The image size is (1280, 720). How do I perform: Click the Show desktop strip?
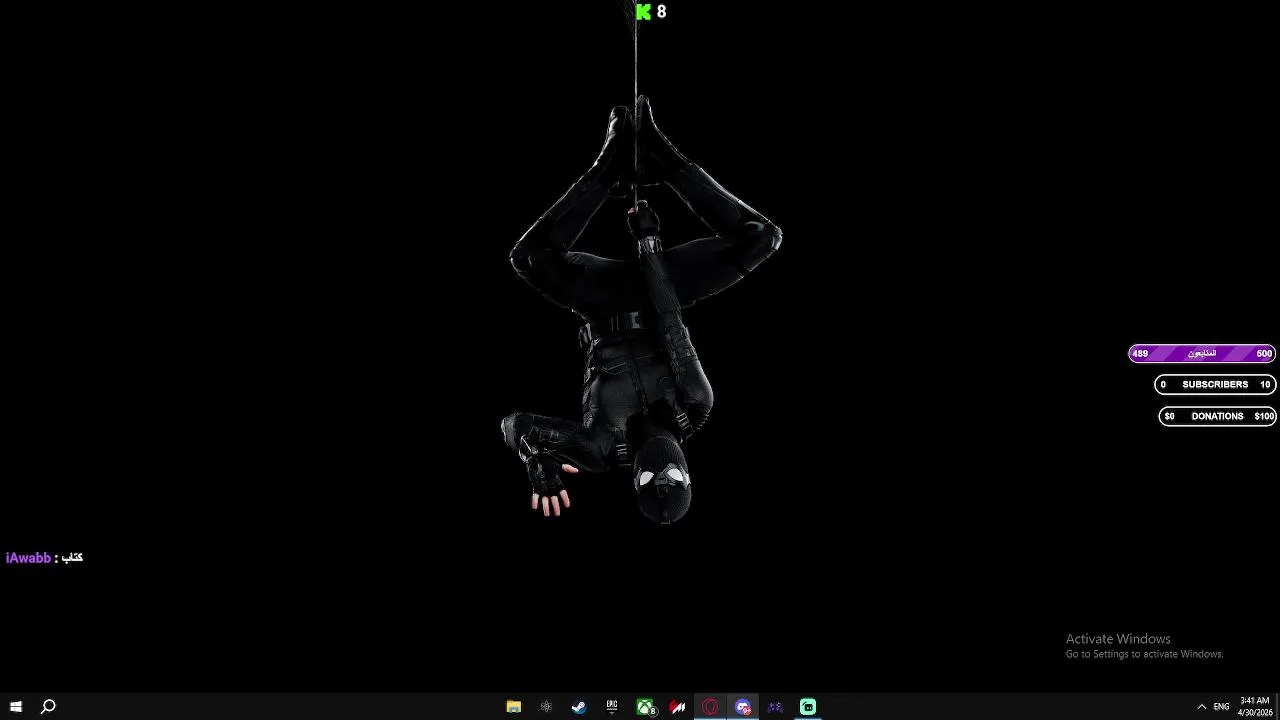(x=1277, y=706)
